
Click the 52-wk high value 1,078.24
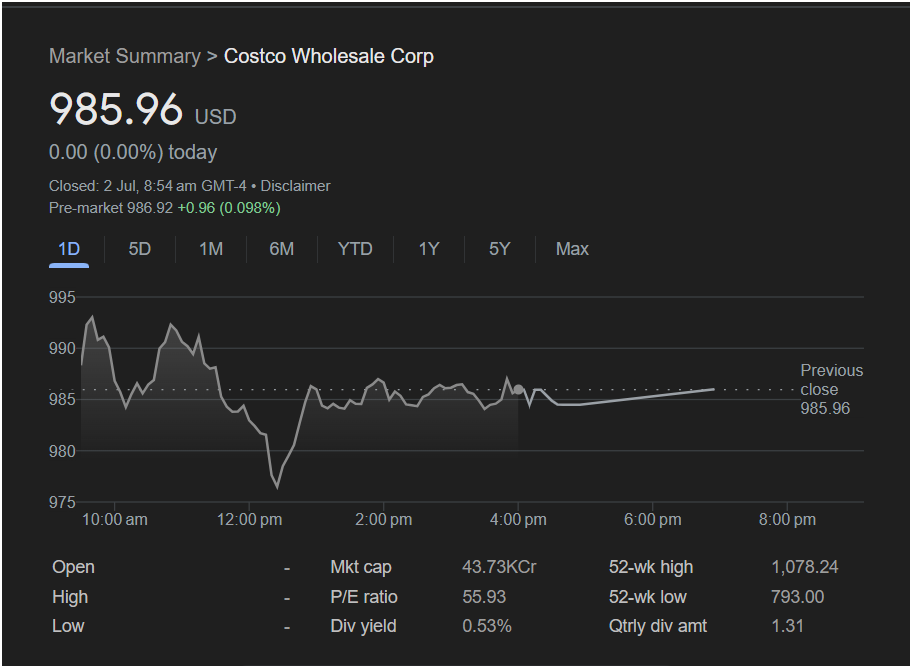point(805,567)
